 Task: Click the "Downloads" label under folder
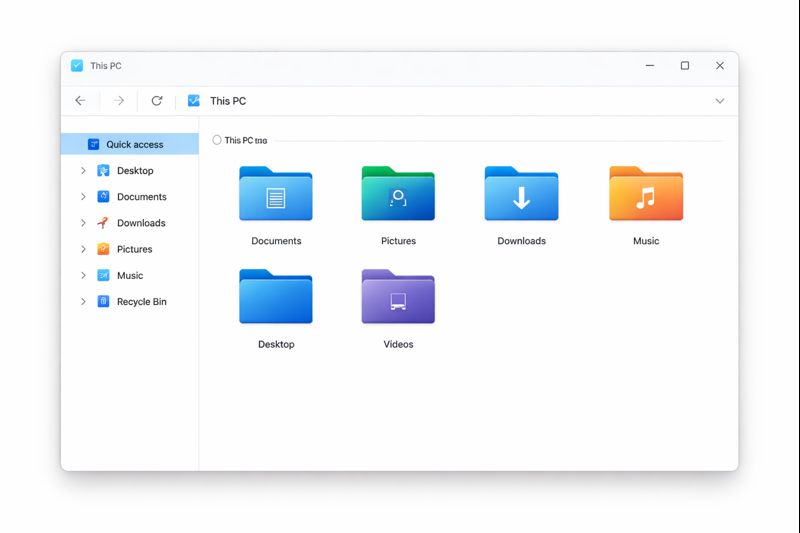click(521, 241)
